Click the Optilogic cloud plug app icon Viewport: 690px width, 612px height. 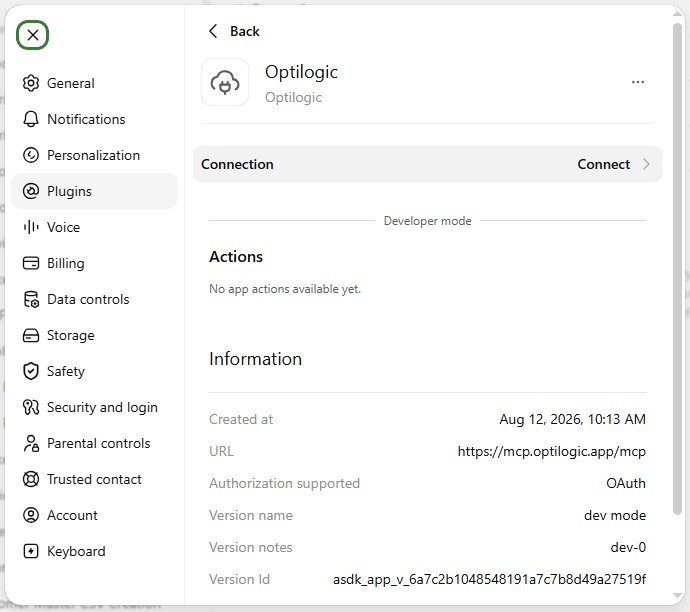coord(225,82)
